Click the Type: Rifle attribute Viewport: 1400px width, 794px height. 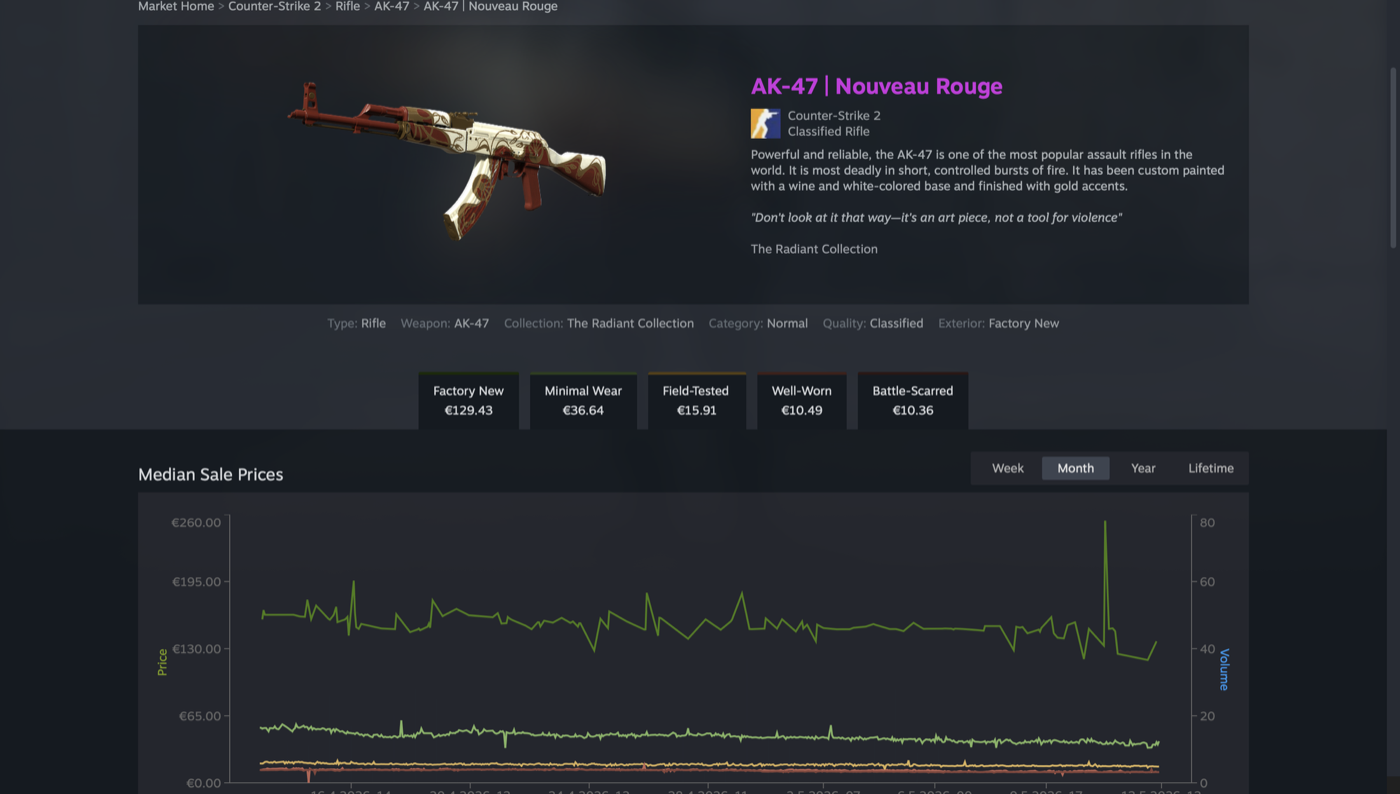[x=356, y=323]
